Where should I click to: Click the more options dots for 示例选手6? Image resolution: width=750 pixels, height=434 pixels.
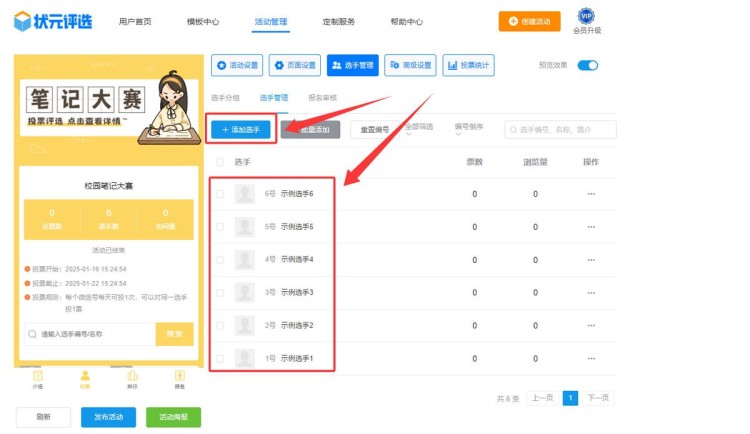[591, 194]
